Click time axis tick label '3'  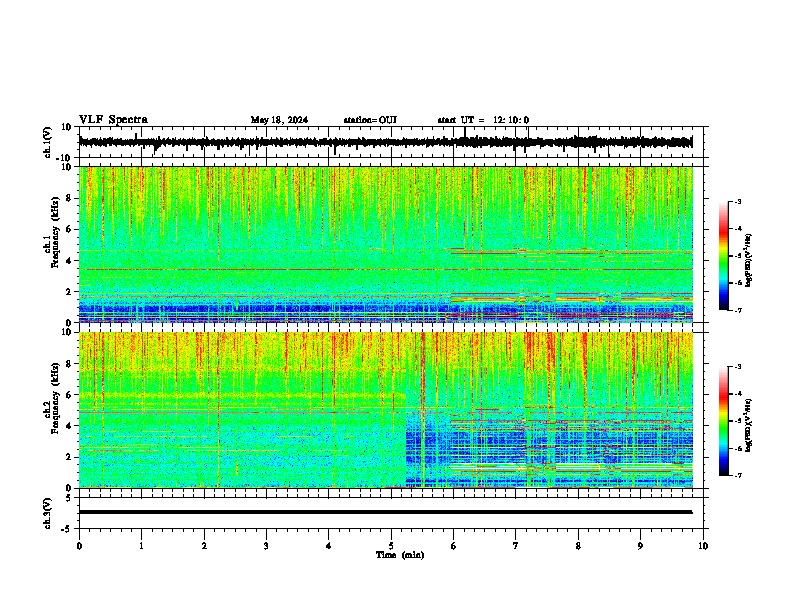266,546
